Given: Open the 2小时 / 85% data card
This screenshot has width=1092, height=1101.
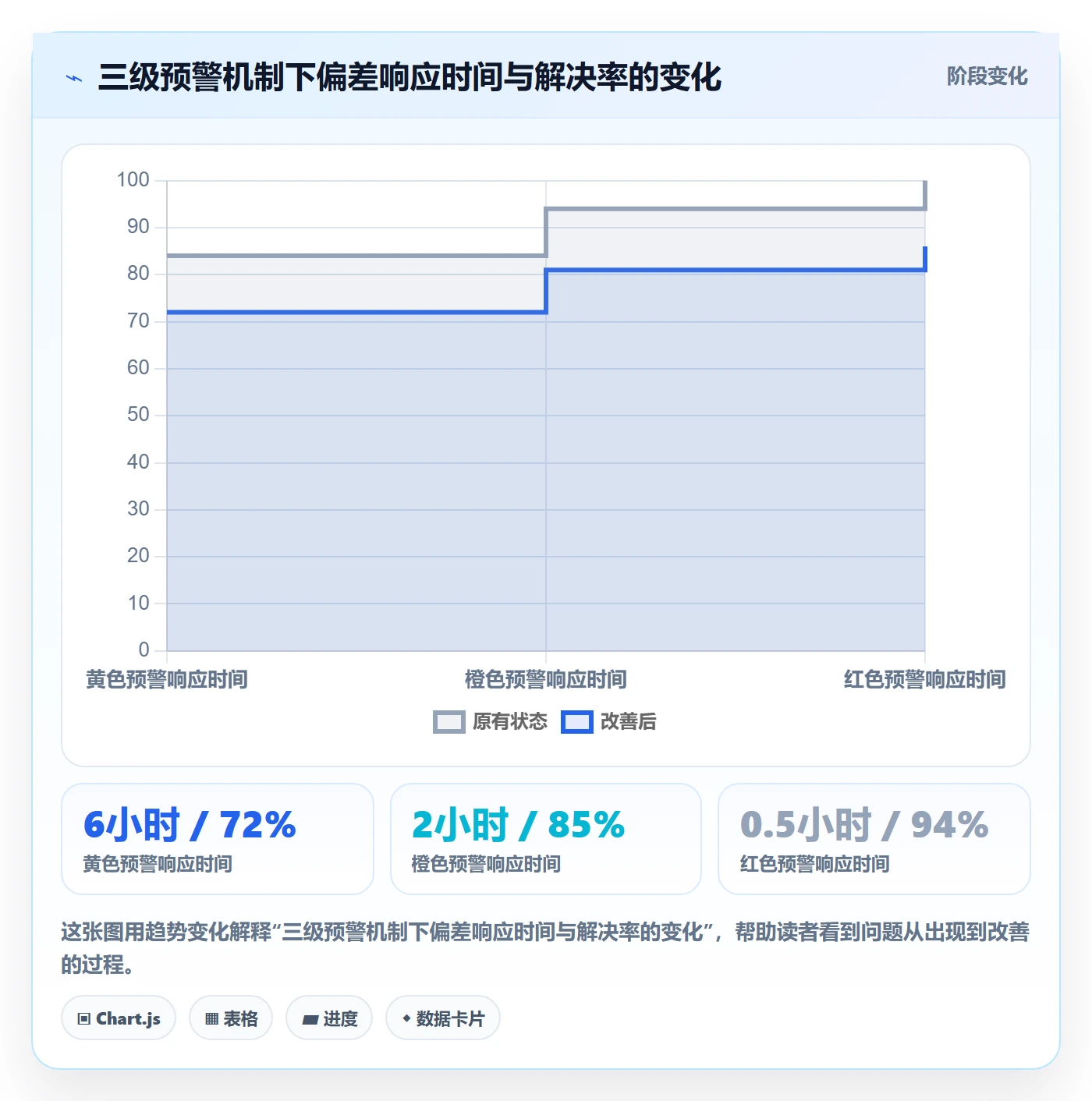Looking at the screenshot, I should coord(546,839).
